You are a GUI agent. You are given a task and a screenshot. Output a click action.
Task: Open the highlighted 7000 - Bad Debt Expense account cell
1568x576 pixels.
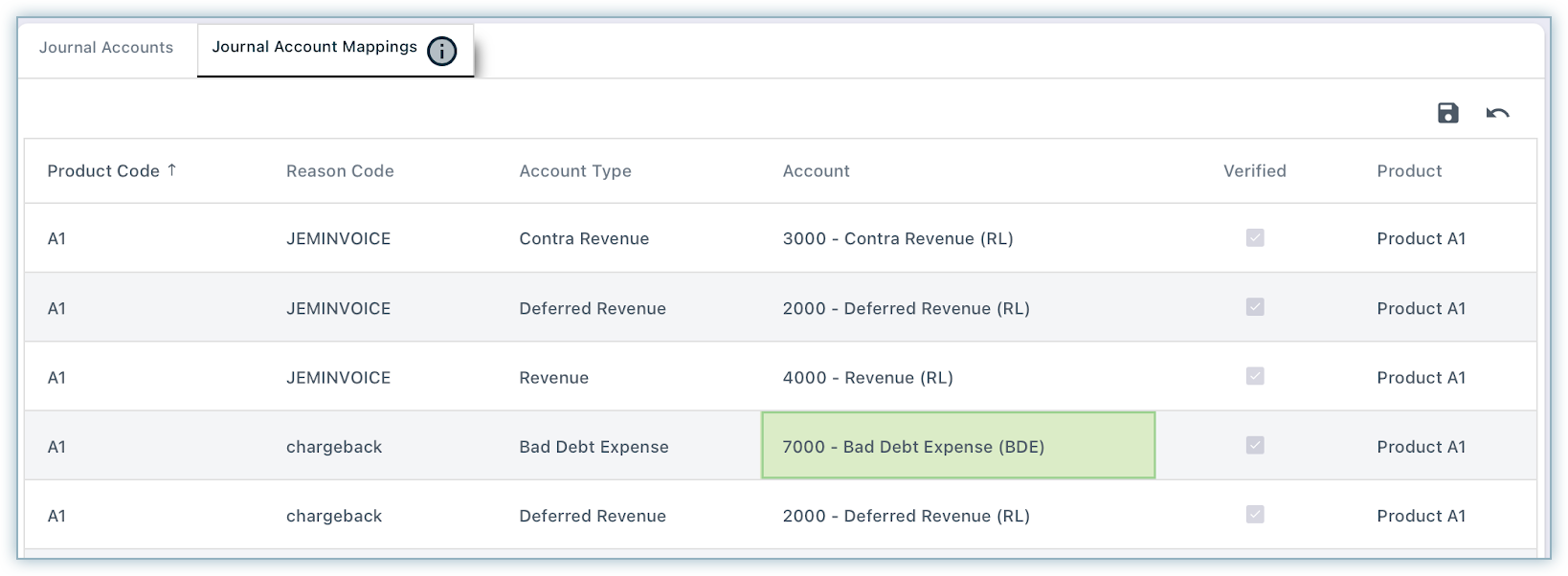click(957, 446)
